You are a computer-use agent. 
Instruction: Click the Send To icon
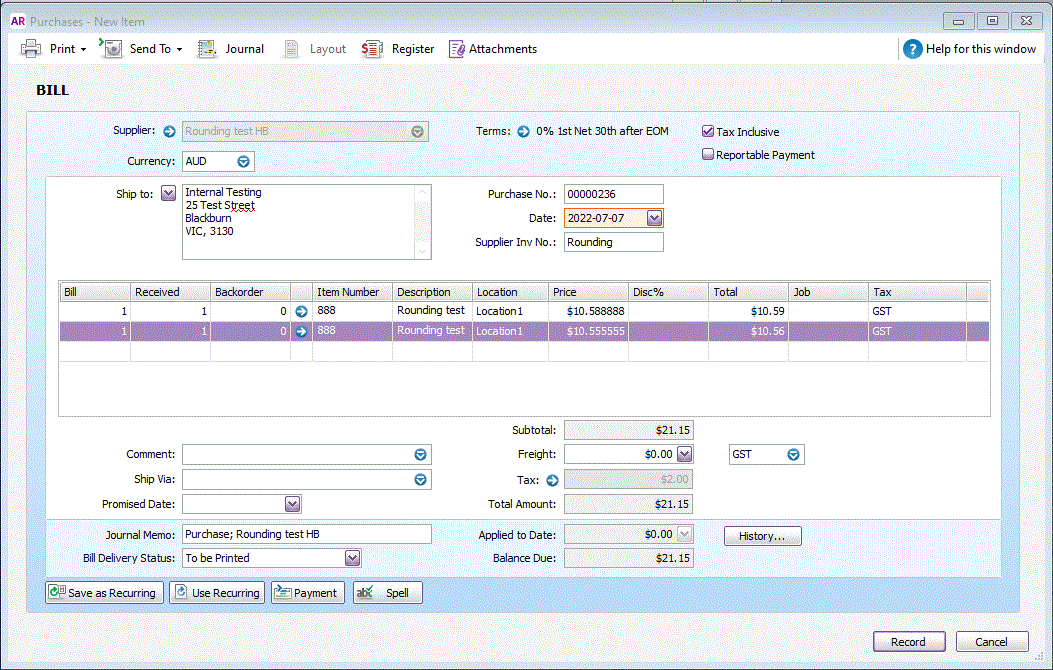[111, 48]
